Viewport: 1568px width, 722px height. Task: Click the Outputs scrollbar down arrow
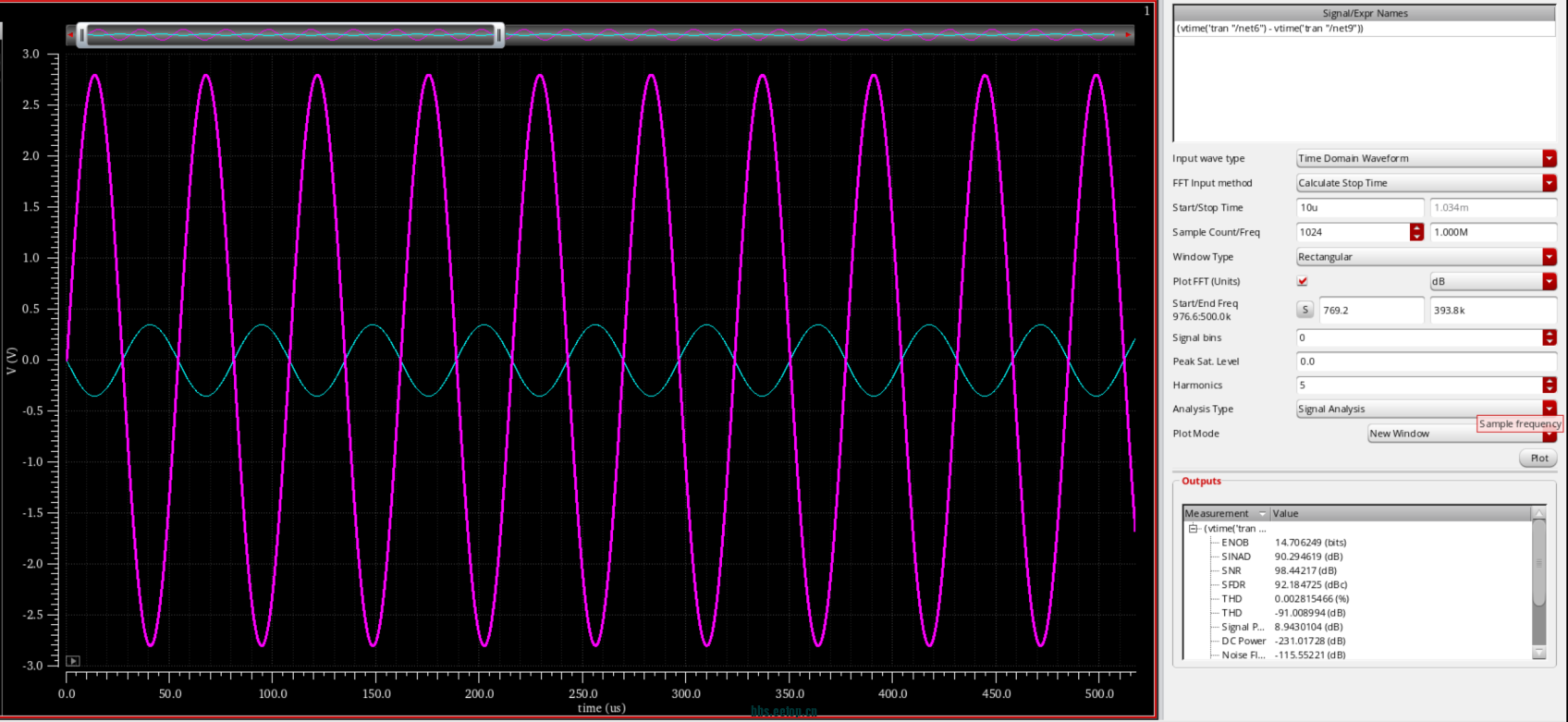pyautogui.click(x=1538, y=654)
